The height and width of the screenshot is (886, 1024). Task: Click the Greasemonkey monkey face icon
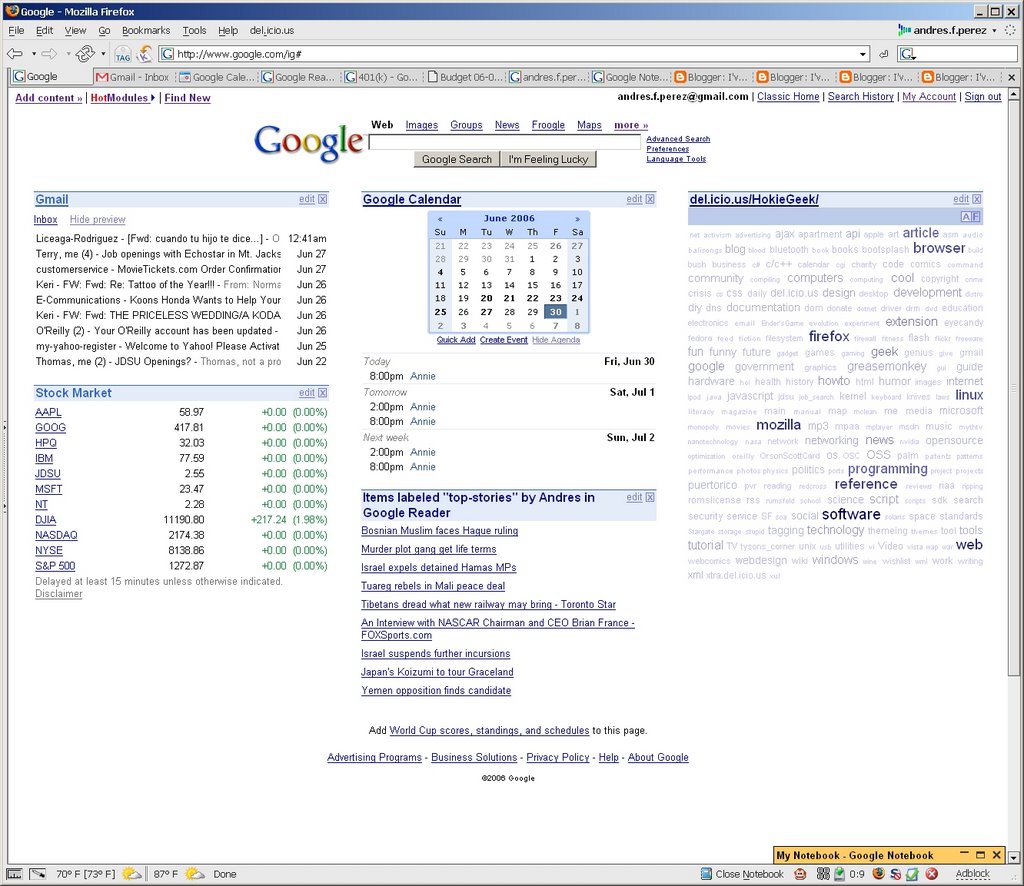pyautogui.click(x=800, y=874)
